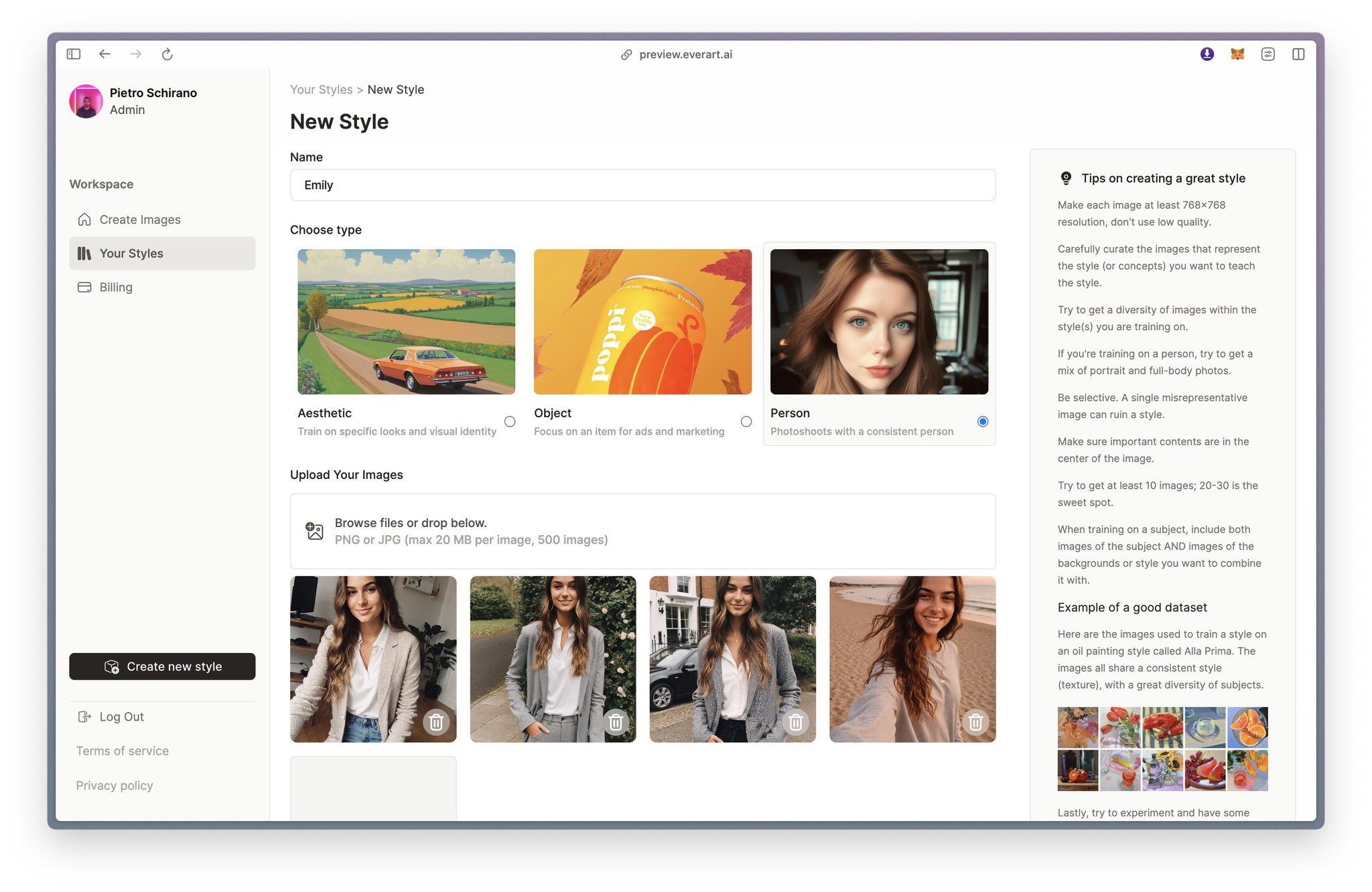Delete the street with car photo
Viewport: 1372px width, 892px height.
coord(796,722)
